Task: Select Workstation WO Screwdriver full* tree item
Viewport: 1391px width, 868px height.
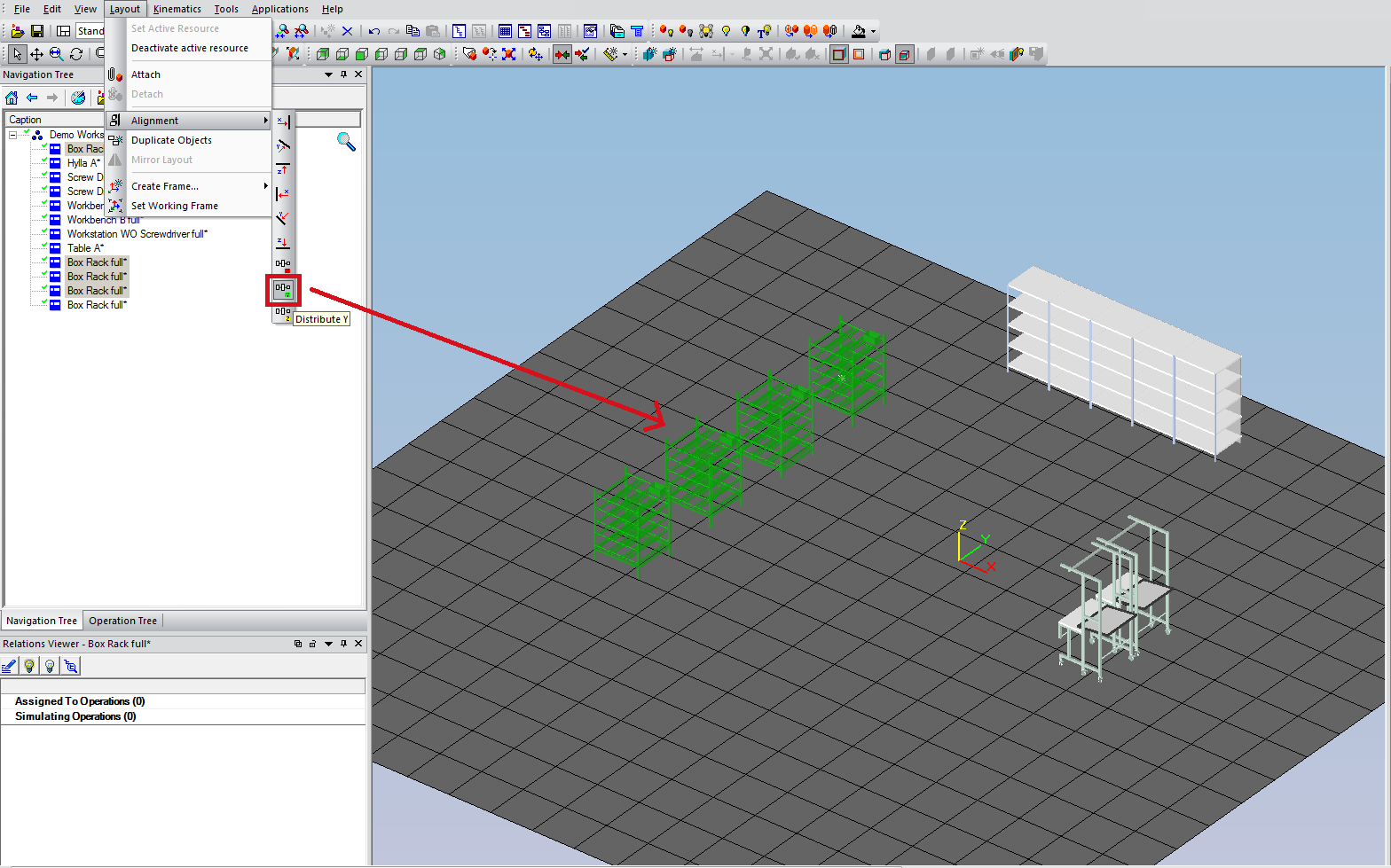Action: click(x=138, y=234)
